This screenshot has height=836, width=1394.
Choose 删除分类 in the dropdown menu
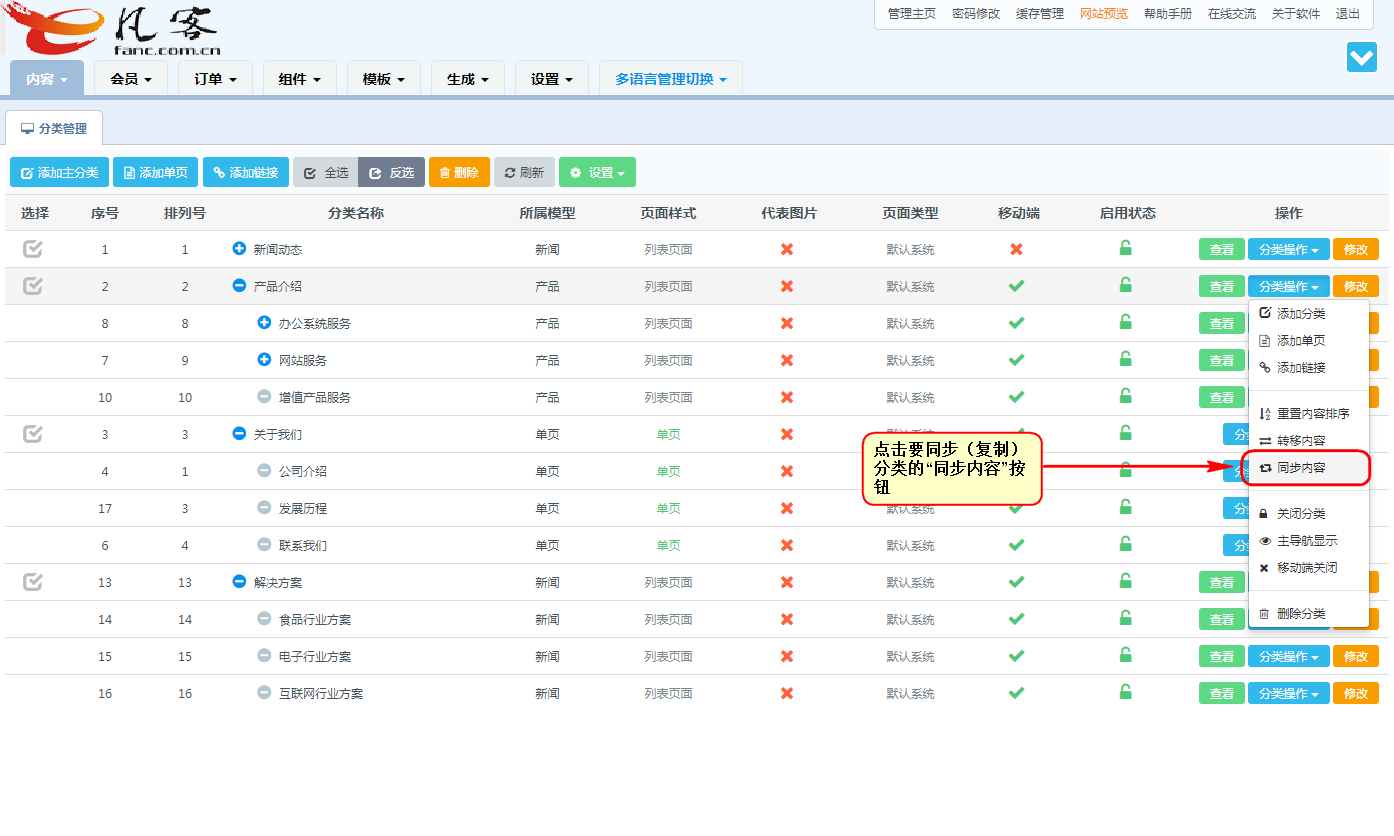click(x=1309, y=613)
